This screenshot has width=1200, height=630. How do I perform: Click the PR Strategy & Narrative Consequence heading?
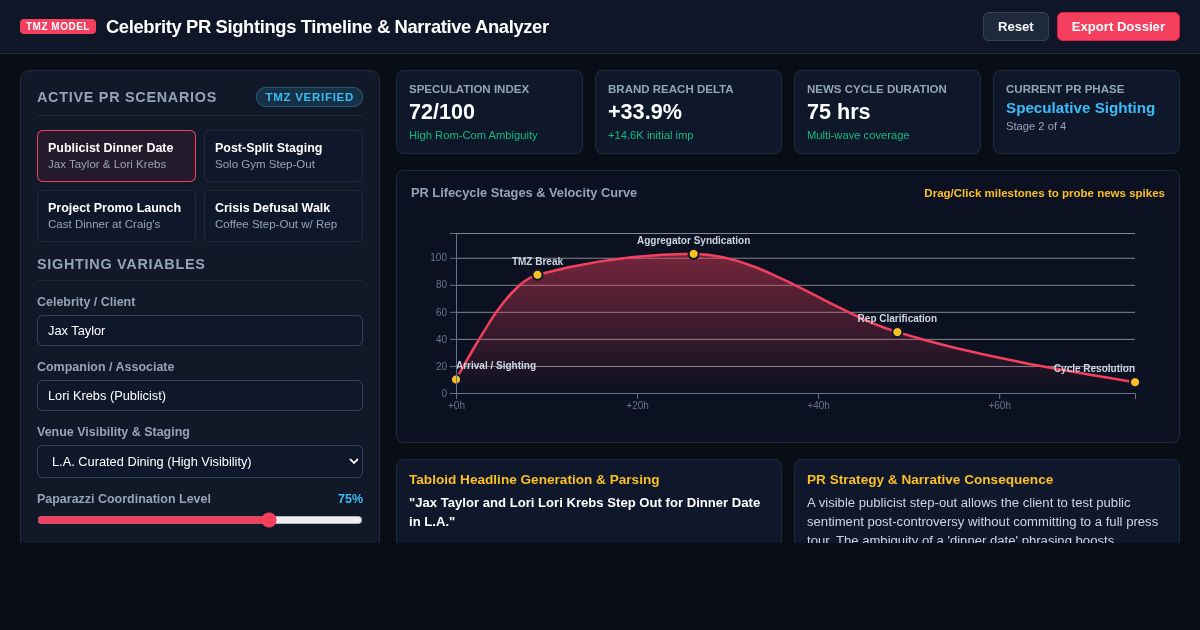coord(930,479)
